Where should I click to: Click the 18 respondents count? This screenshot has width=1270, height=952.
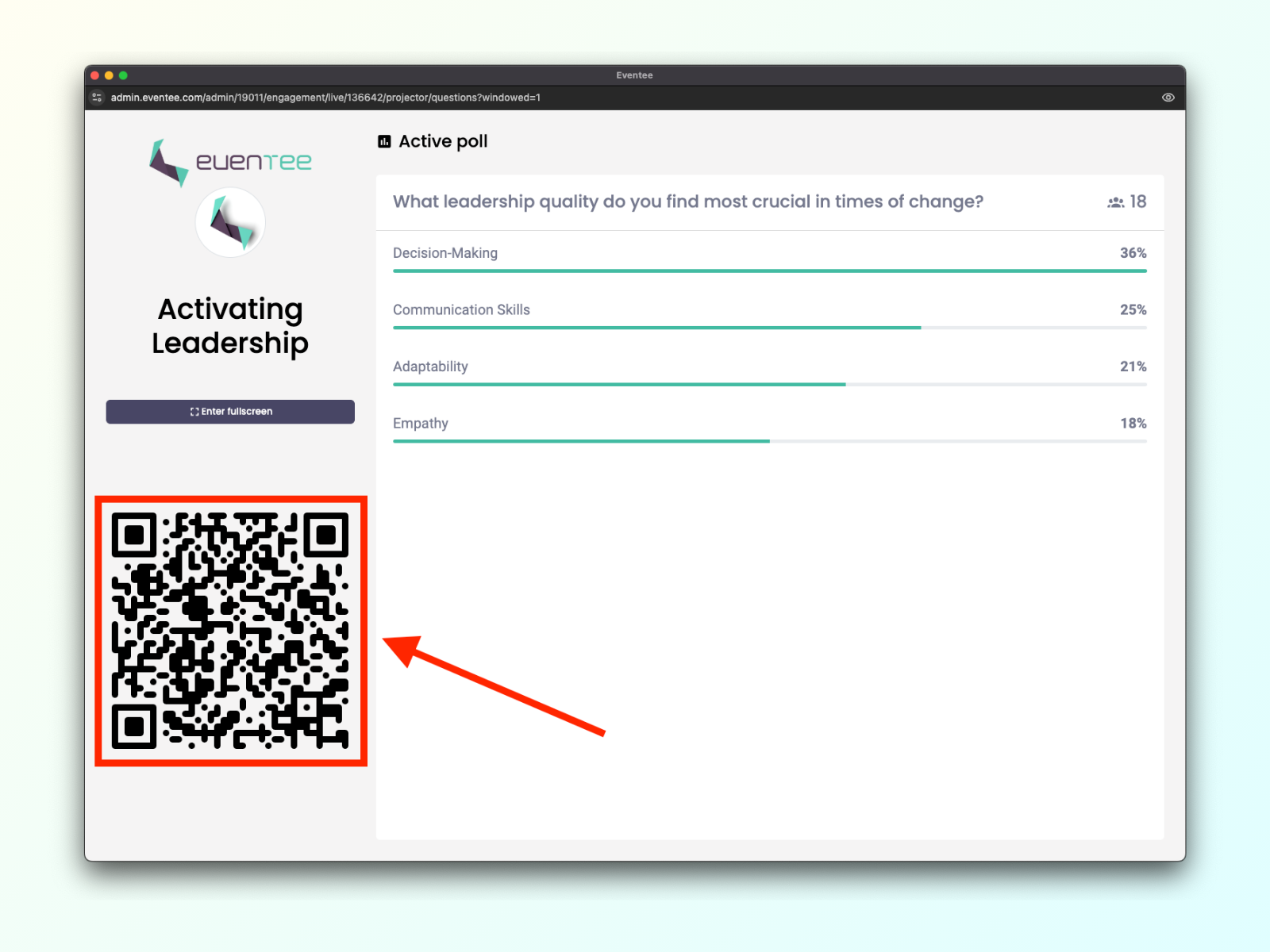[x=1138, y=202]
